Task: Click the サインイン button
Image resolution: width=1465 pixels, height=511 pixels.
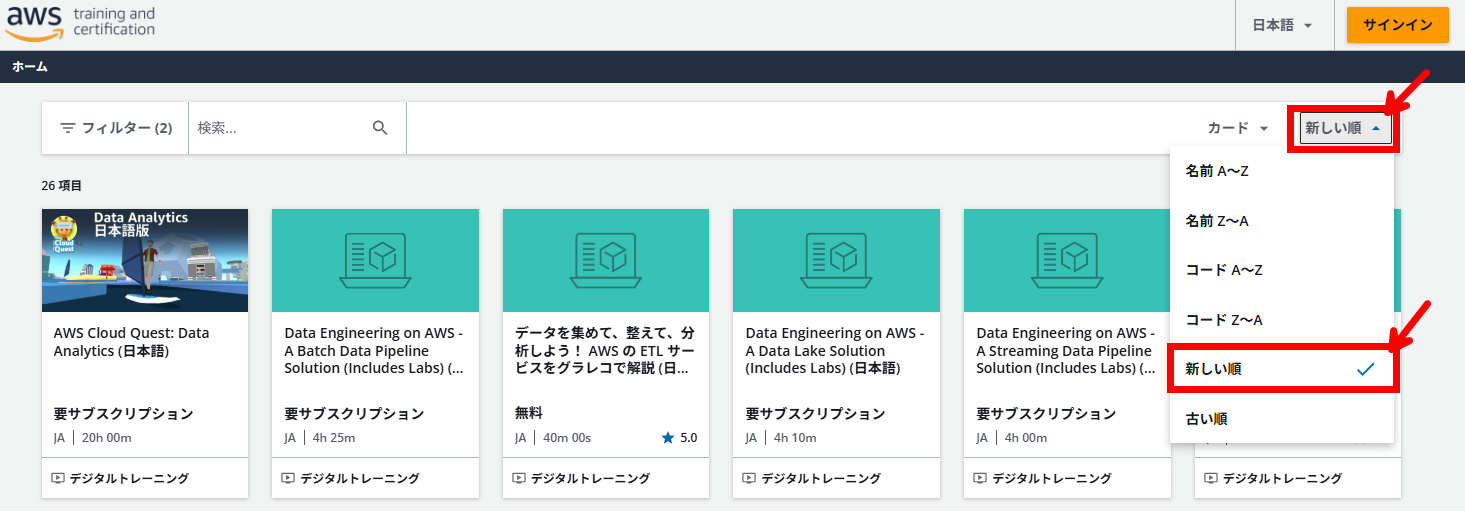Action: pyautogui.click(x=1397, y=25)
